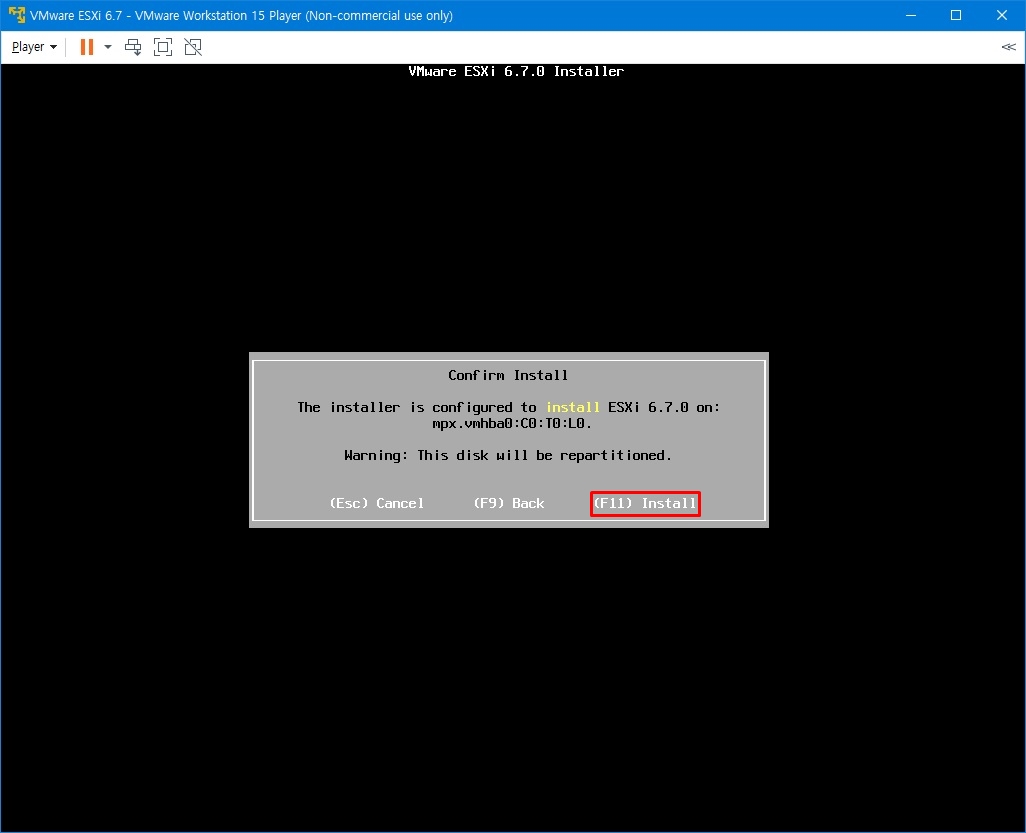
Task: Click the VMware ESXi 6.7.0 Installer header
Action: [x=516, y=71]
